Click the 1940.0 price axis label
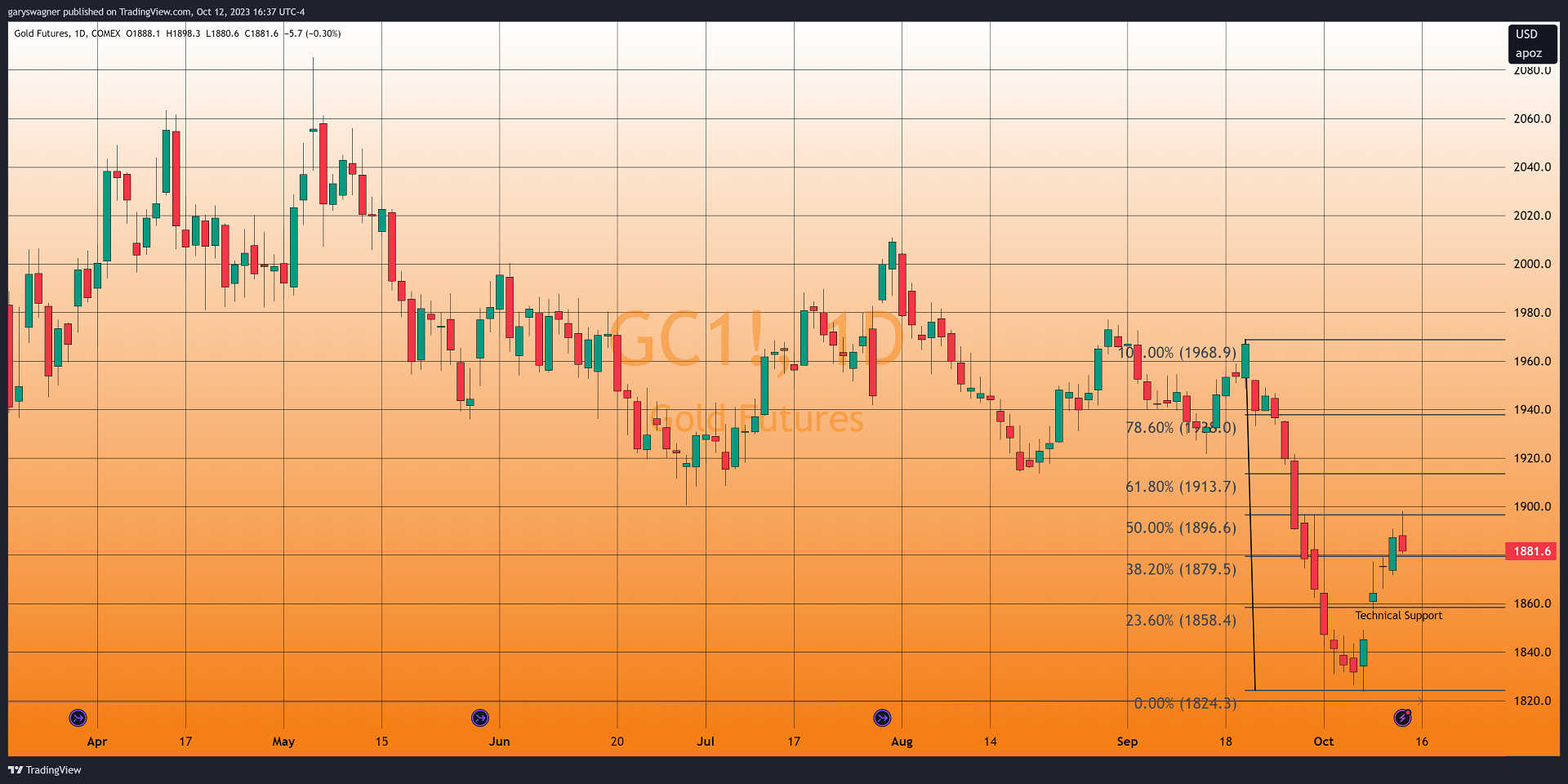This screenshot has width=1568, height=784. pos(1532,410)
